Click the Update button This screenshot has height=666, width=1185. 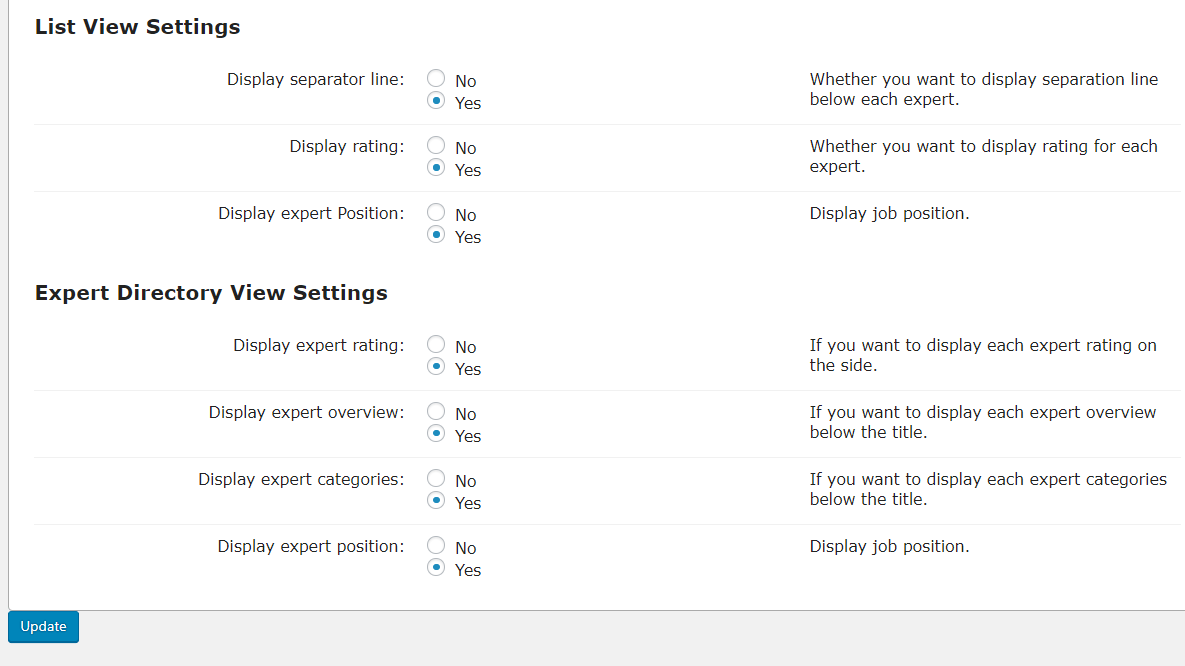pyautogui.click(x=43, y=627)
